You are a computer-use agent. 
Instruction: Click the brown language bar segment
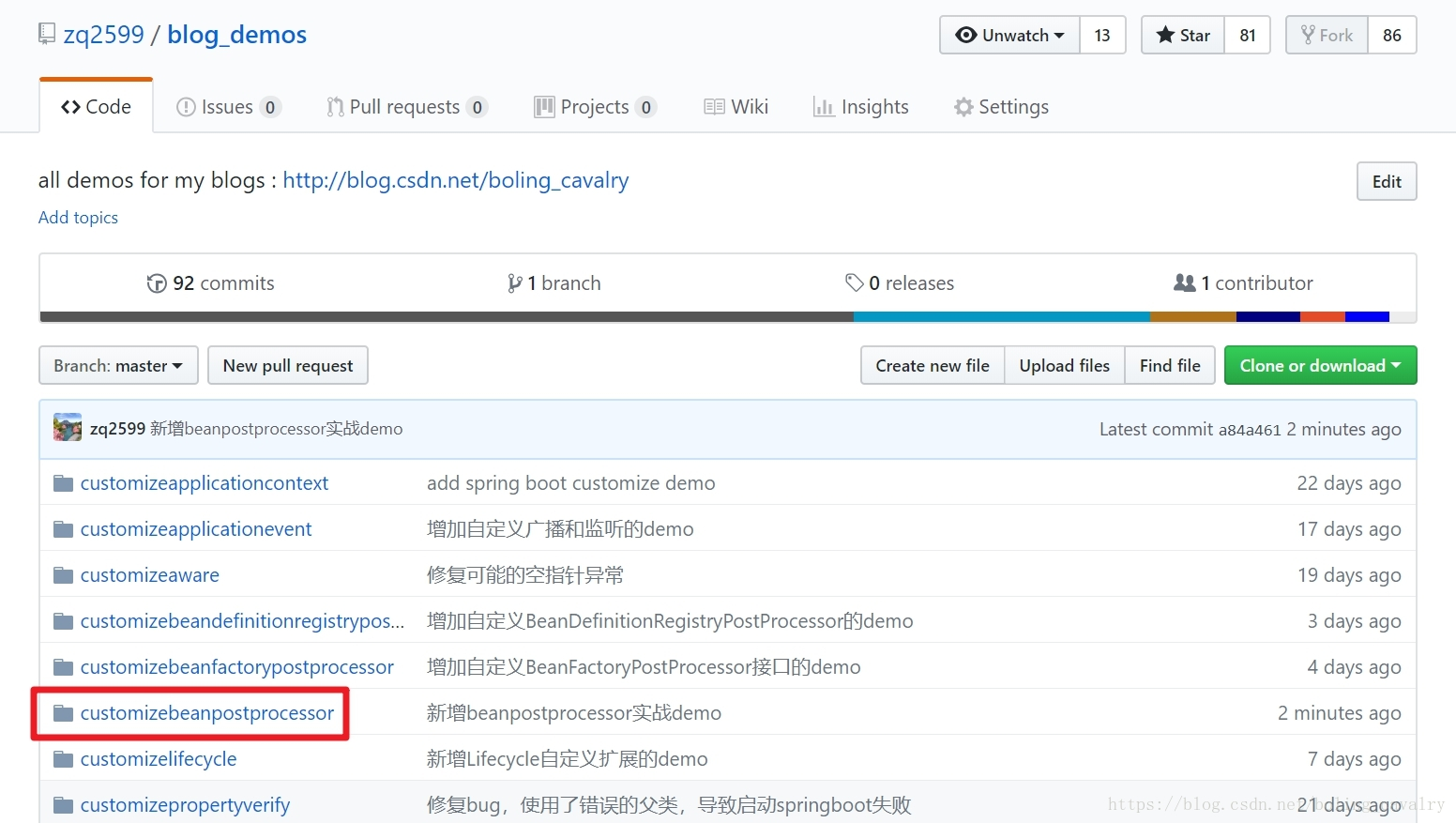tap(1193, 317)
